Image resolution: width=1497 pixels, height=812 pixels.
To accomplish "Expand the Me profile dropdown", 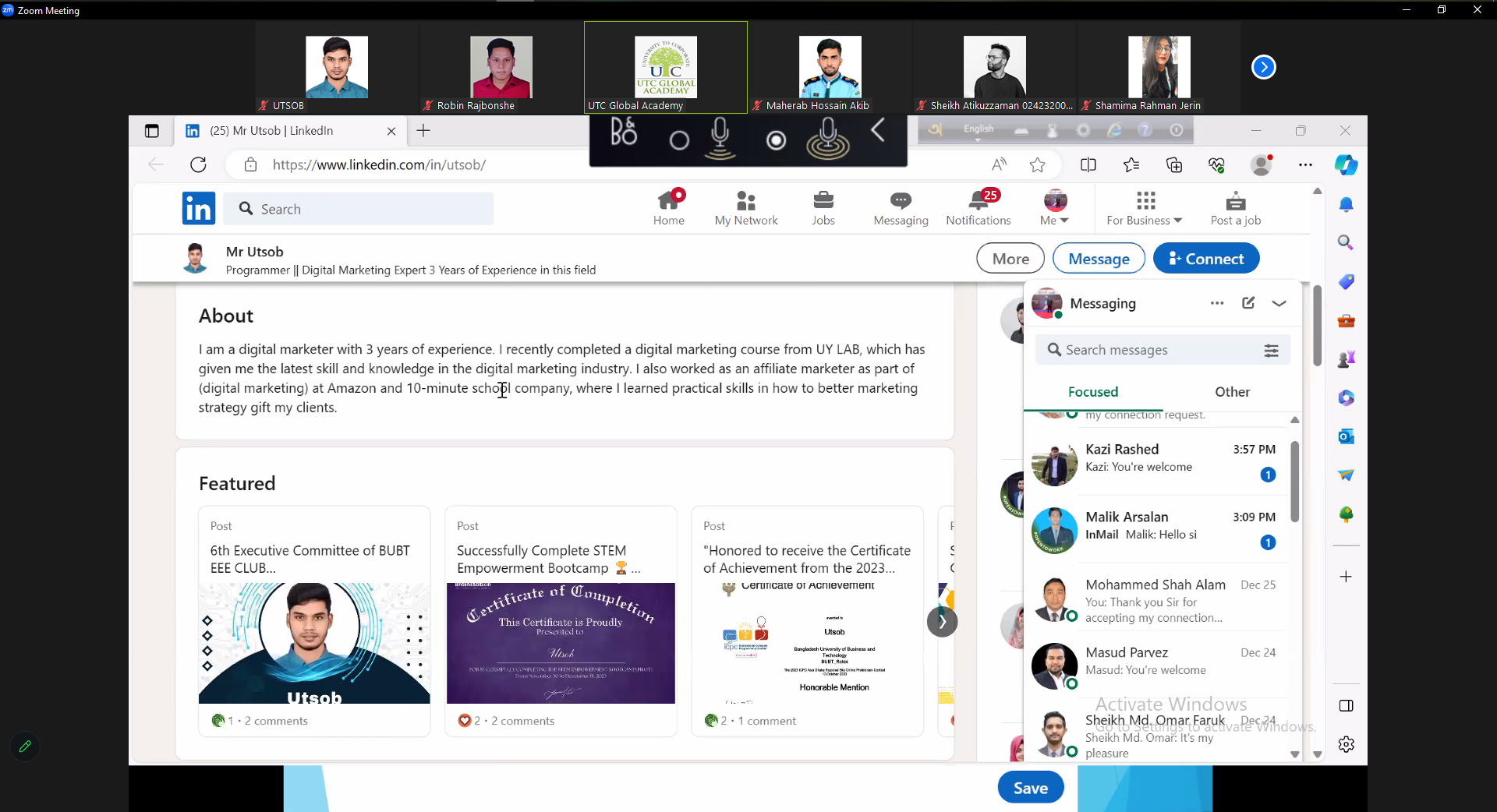I will coord(1054,208).
